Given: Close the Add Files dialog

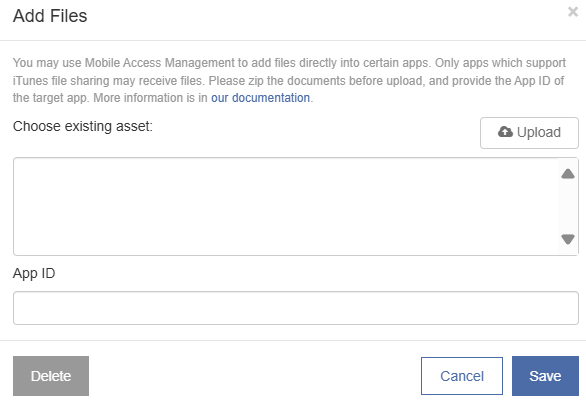Looking at the screenshot, I should (573, 12).
